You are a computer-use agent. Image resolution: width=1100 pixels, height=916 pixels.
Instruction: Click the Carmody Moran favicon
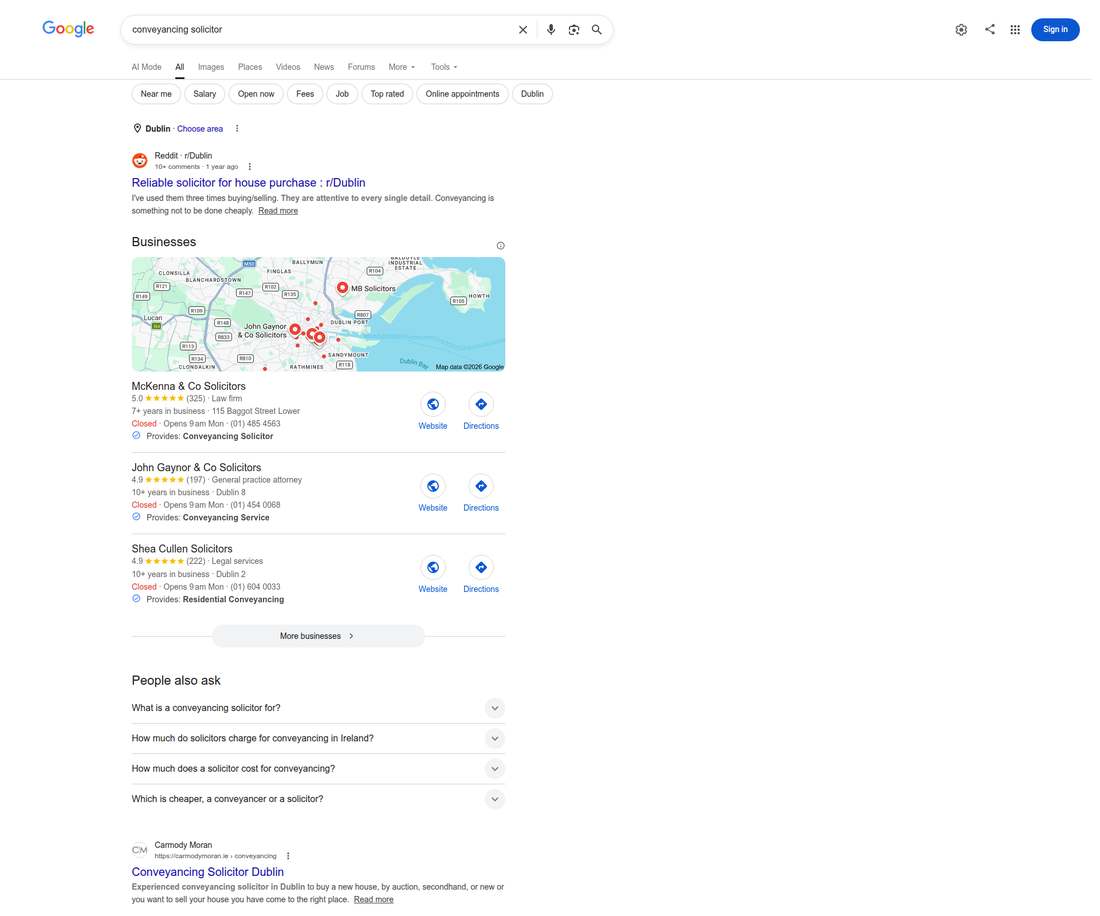tap(140, 850)
